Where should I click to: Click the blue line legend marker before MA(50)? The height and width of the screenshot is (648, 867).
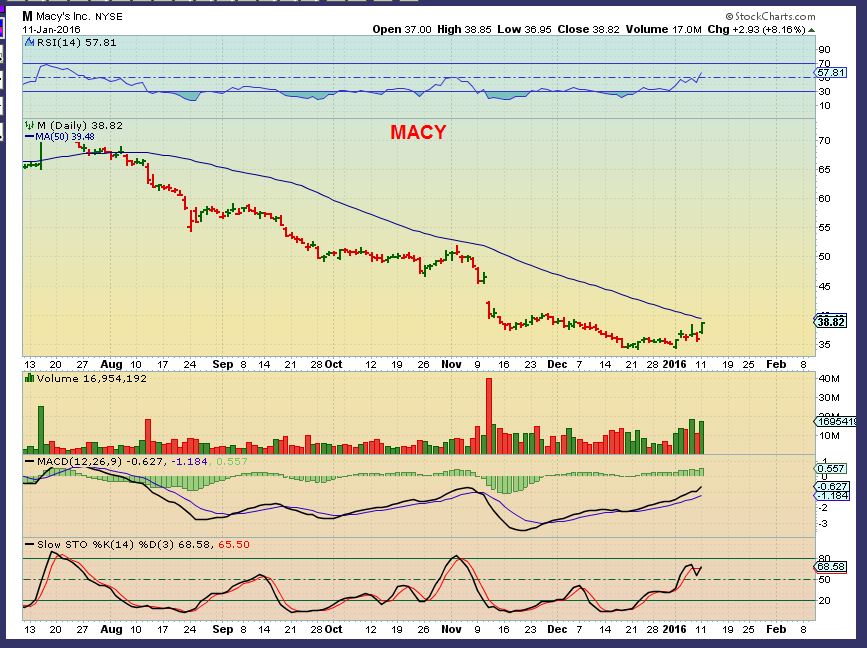point(29,136)
